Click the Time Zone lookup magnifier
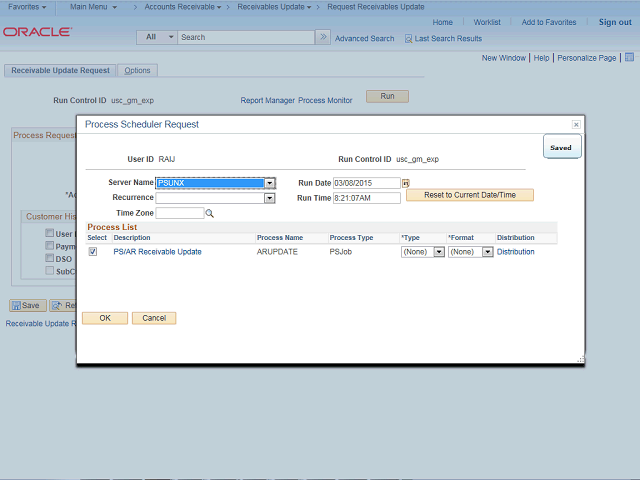This screenshot has width=640, height=480. click(210, 213)
